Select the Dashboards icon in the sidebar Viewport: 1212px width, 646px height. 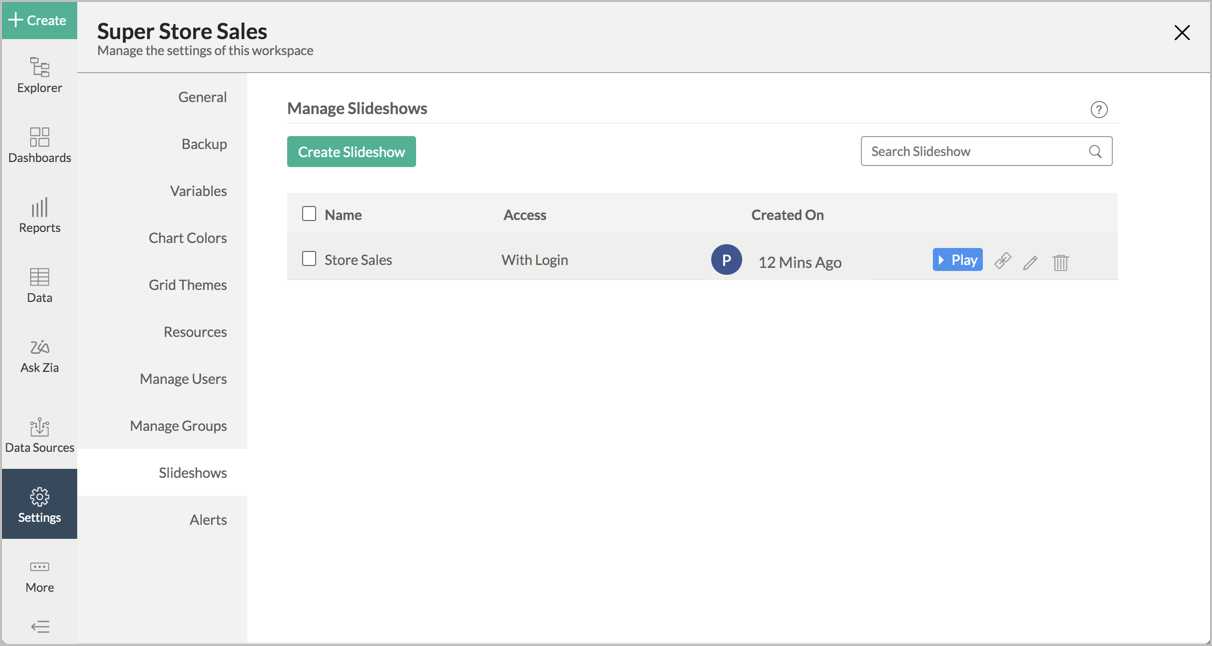pos(39,142)
